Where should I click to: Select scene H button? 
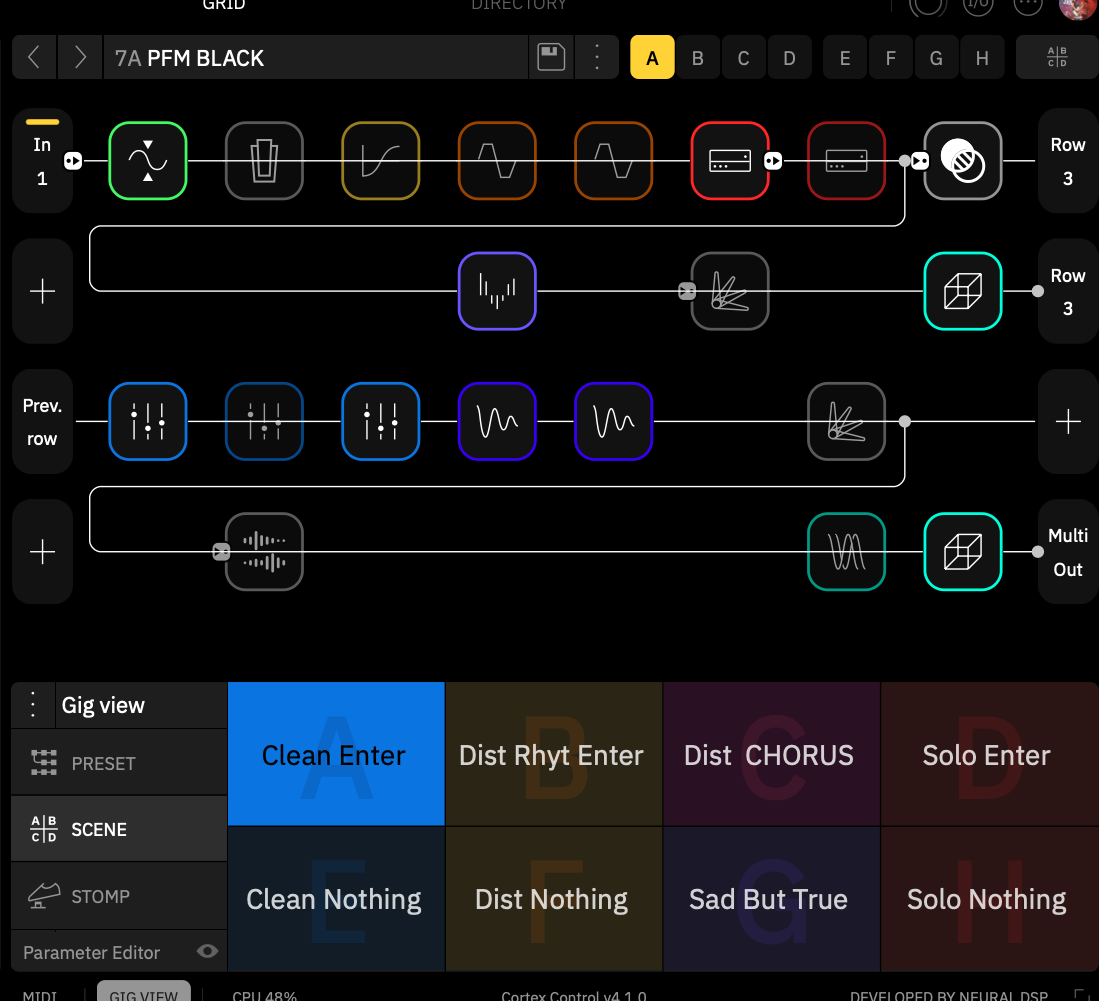click(982, 57)
